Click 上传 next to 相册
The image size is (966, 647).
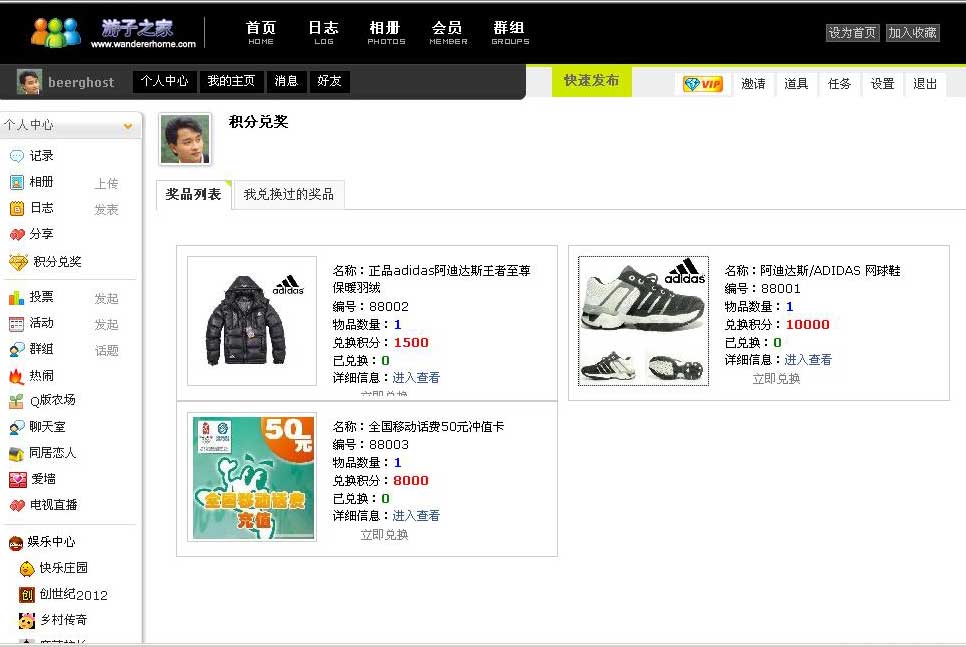pos(107,184)
